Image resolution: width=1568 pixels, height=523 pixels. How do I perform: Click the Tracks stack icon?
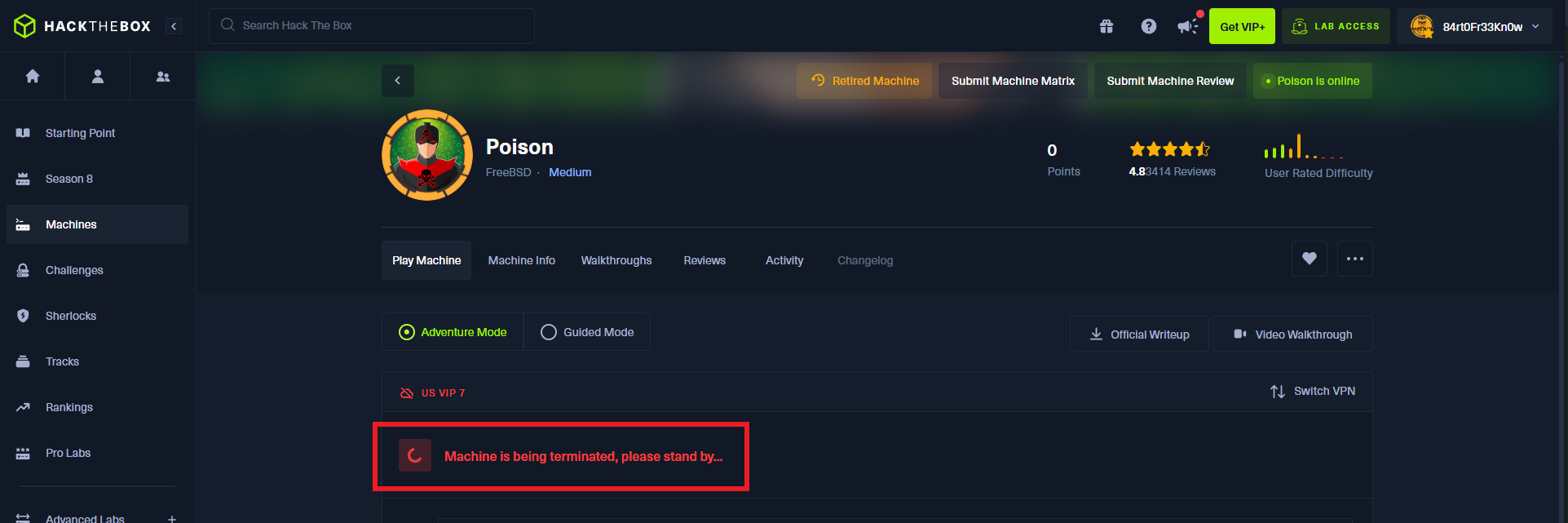click(x=23, y=361)
